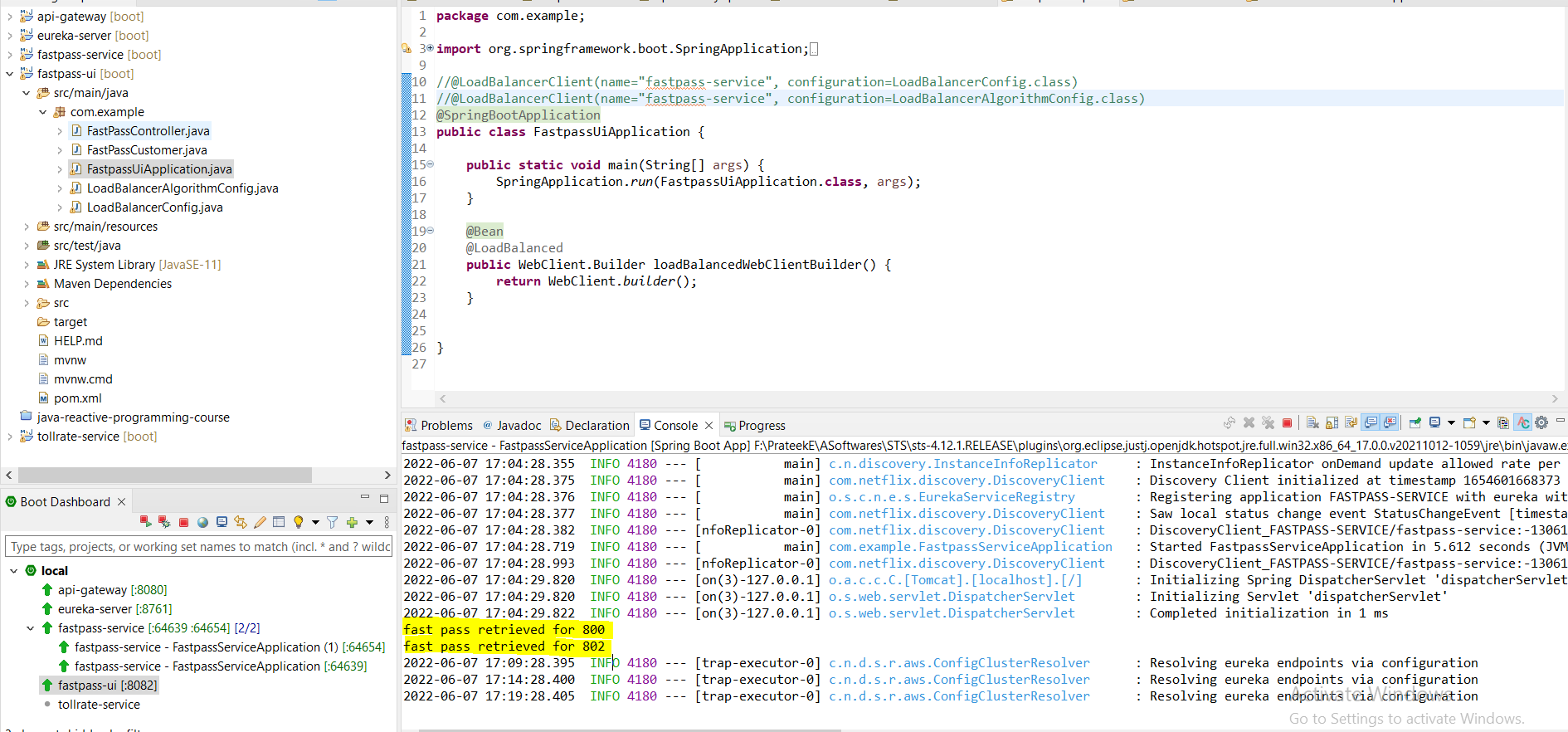Screen dimensions: 1568x732
Task: Click the (Re)debug bug icon in Boot Dashboard
Action: coord(164,522)
